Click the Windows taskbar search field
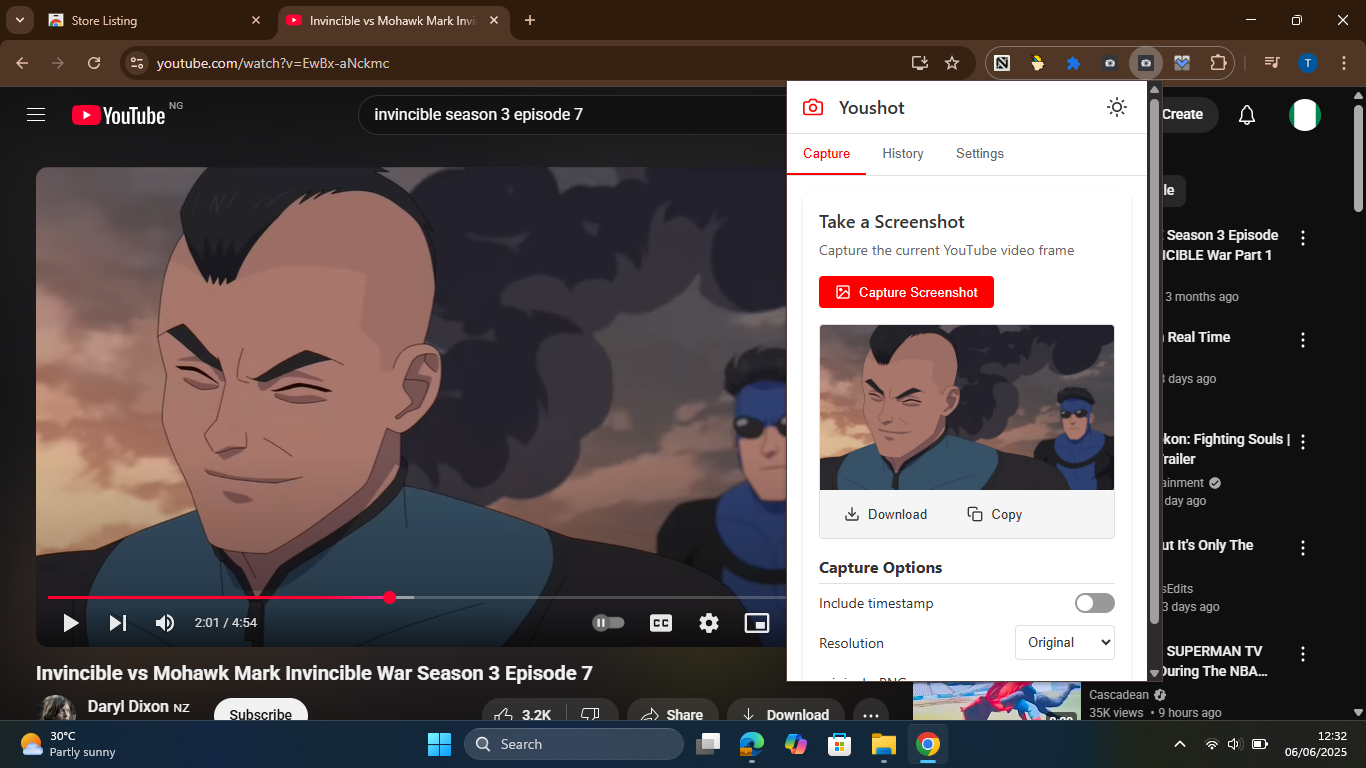The image size is (1366, 768). point(574,744)
